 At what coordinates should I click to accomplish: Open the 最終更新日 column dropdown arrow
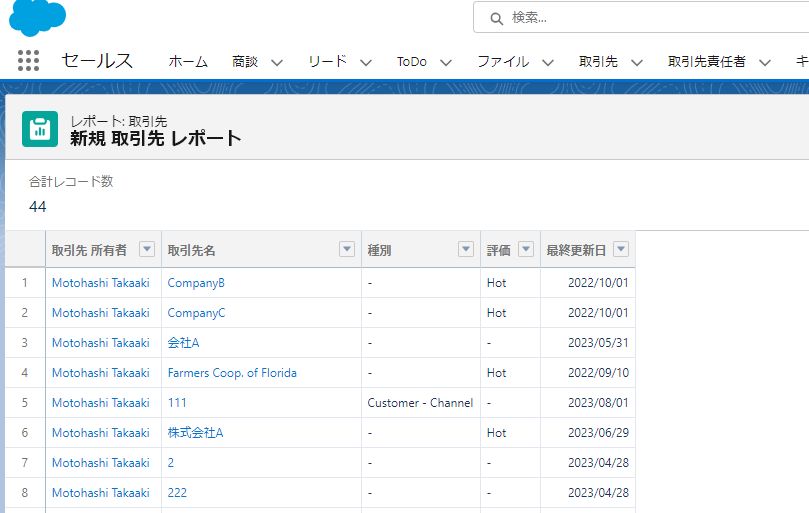pyautogui.click(x=621, y=249)
